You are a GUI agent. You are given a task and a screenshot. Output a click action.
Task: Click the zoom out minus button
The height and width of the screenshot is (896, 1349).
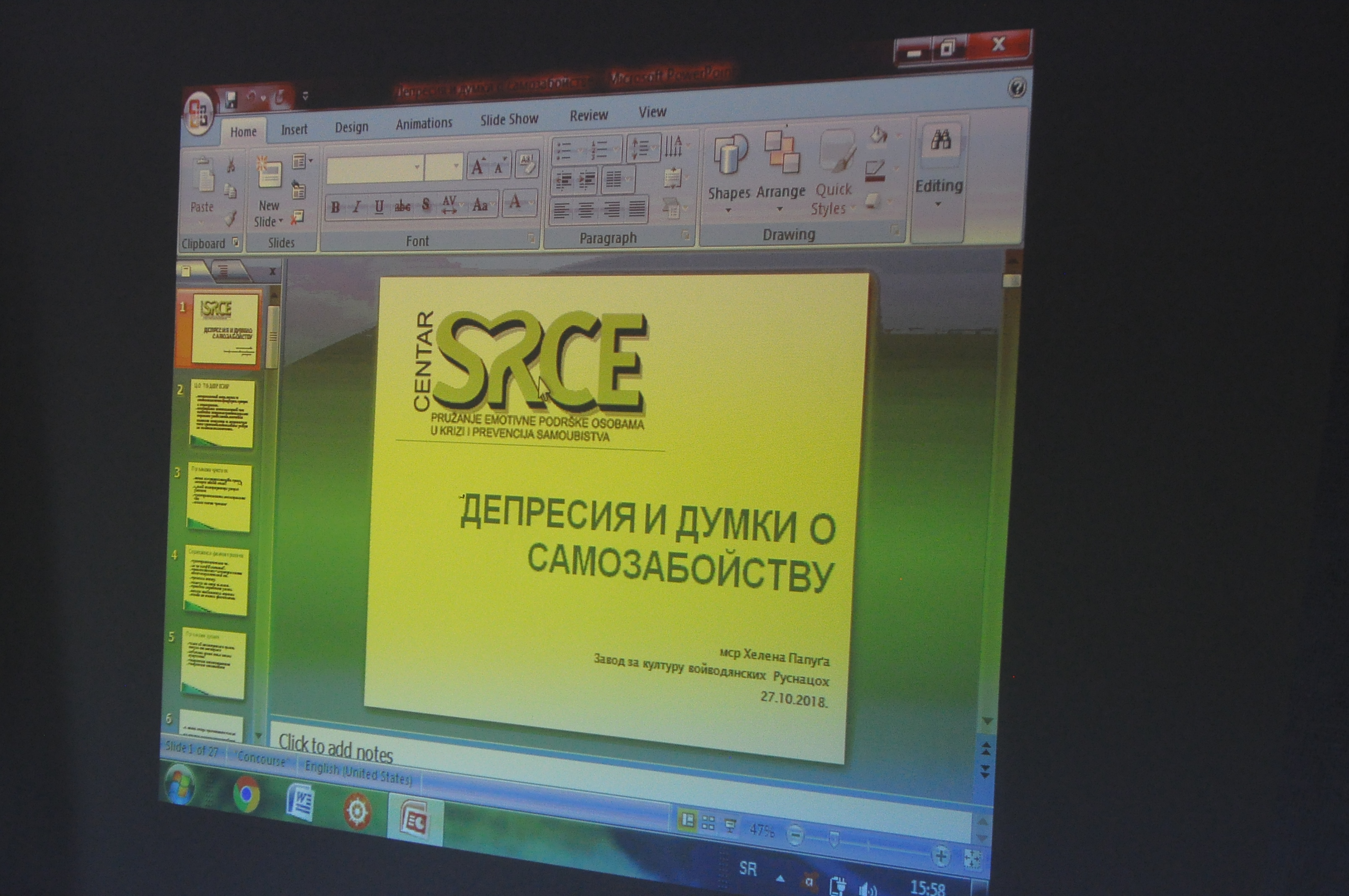[x=795, y=836]
